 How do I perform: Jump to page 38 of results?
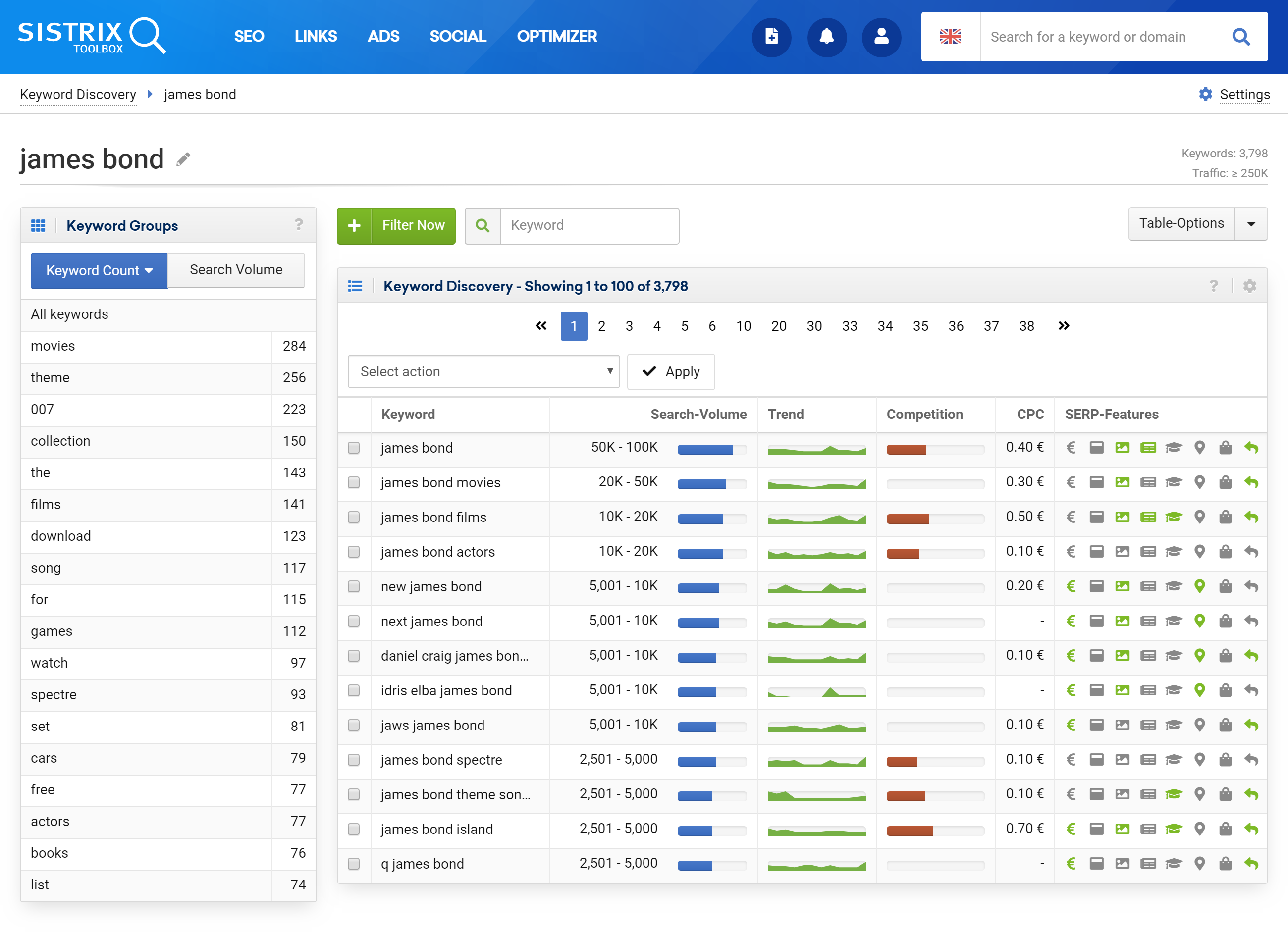1026,326
